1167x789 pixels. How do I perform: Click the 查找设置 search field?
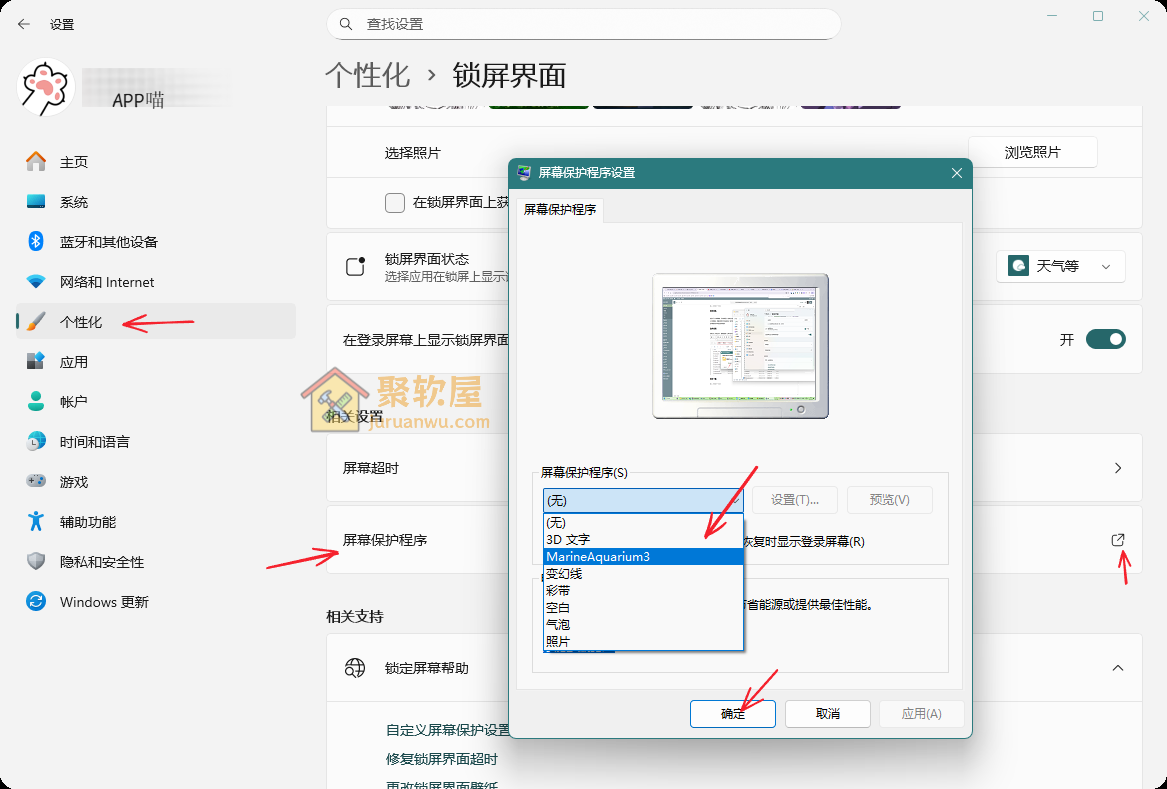coord(583,24)
